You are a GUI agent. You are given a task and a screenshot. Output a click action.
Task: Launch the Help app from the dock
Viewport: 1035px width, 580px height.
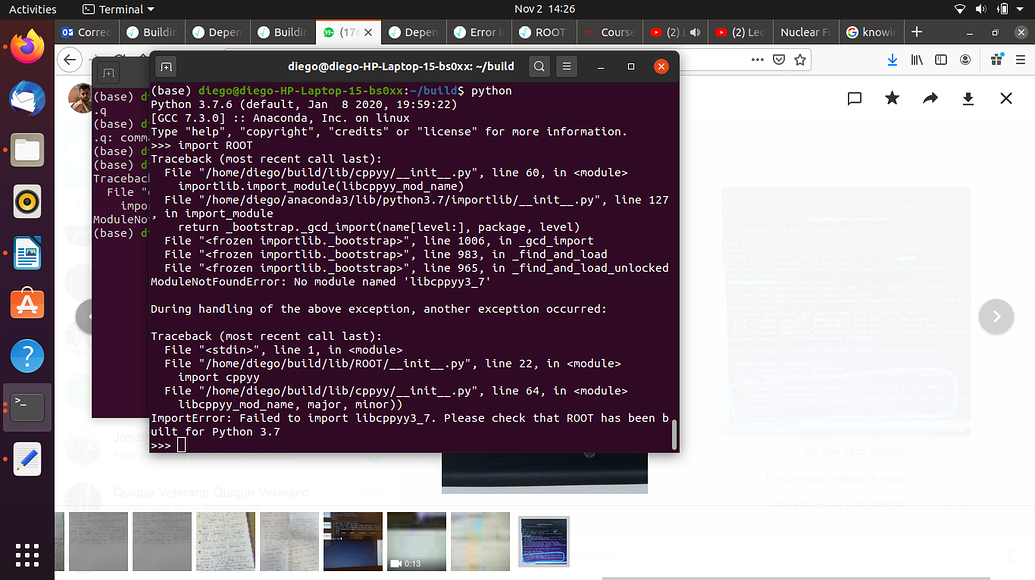(x=27, y=356)
